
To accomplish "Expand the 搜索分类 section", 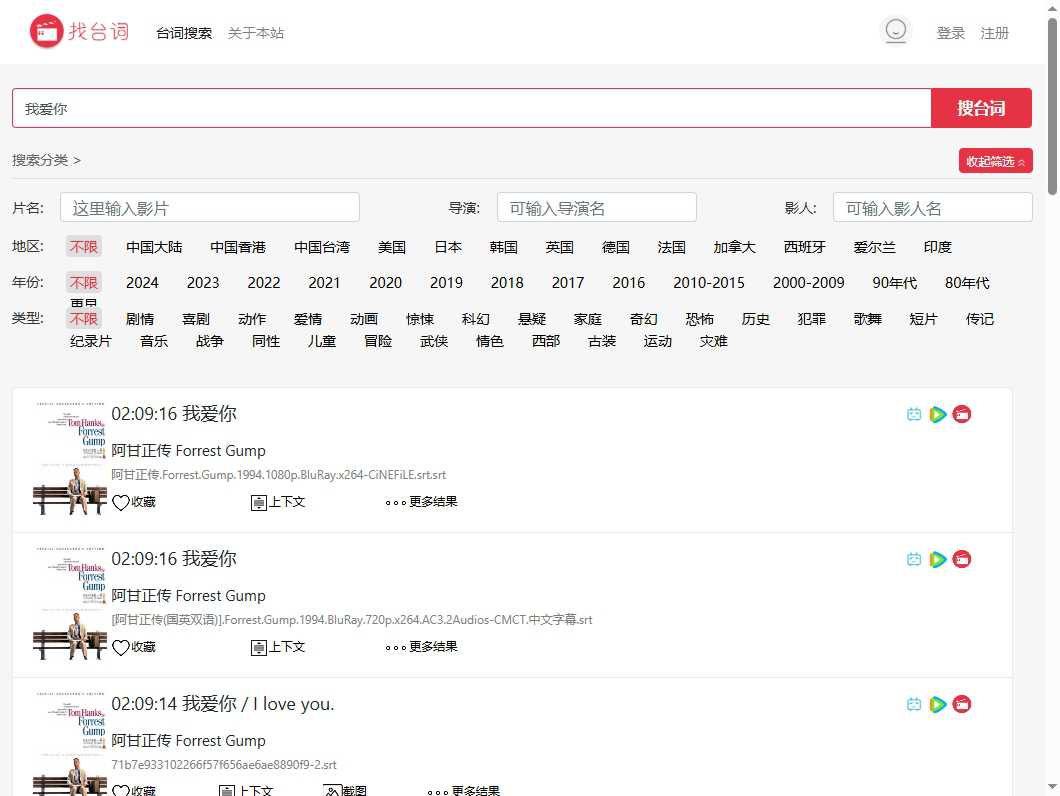I will coord(46,159).
